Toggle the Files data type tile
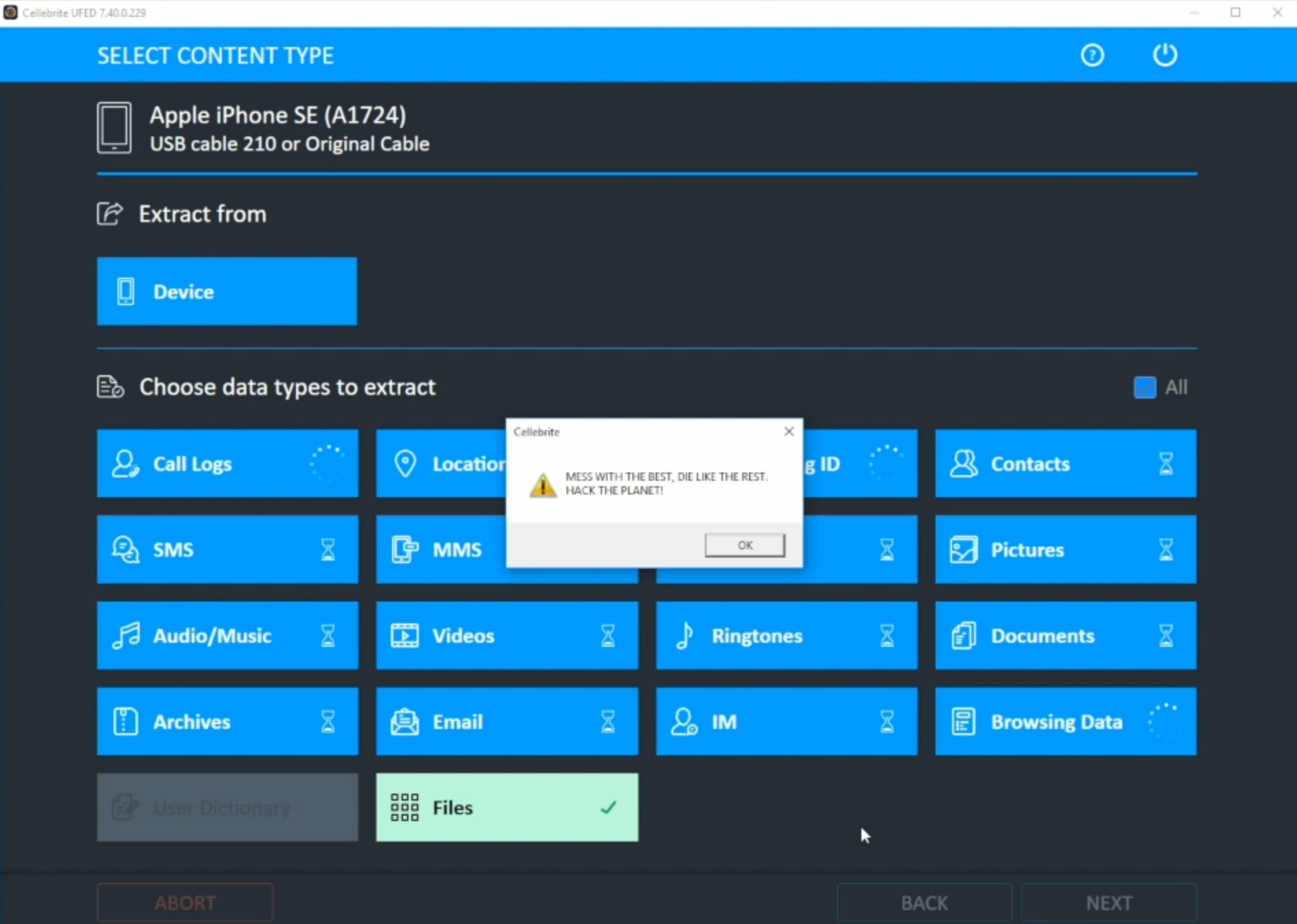1297x924 pixels. coord(506,807)
